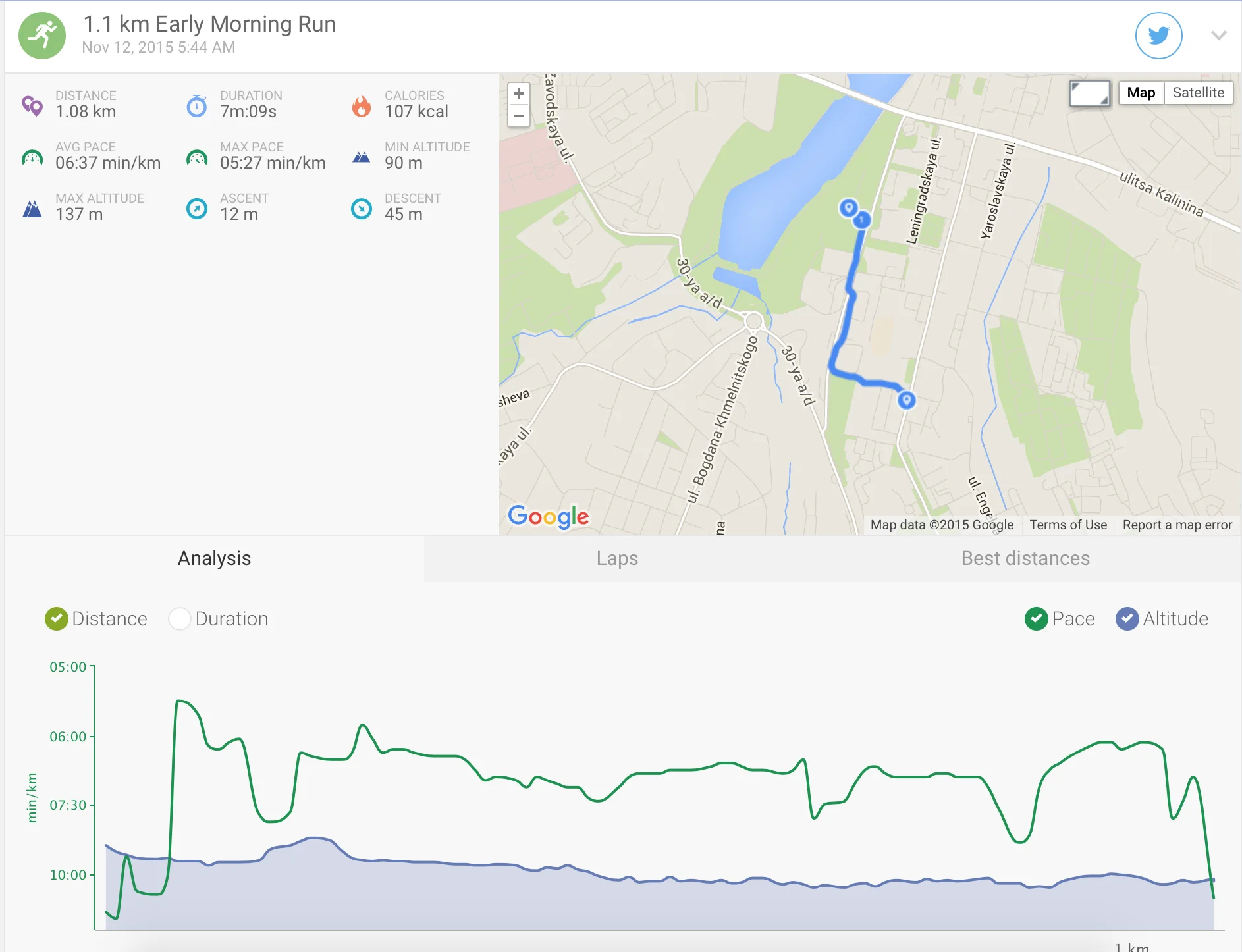Share the run via Twitter icon
The image size is (1242, 952).
(x=1158, y=36)
